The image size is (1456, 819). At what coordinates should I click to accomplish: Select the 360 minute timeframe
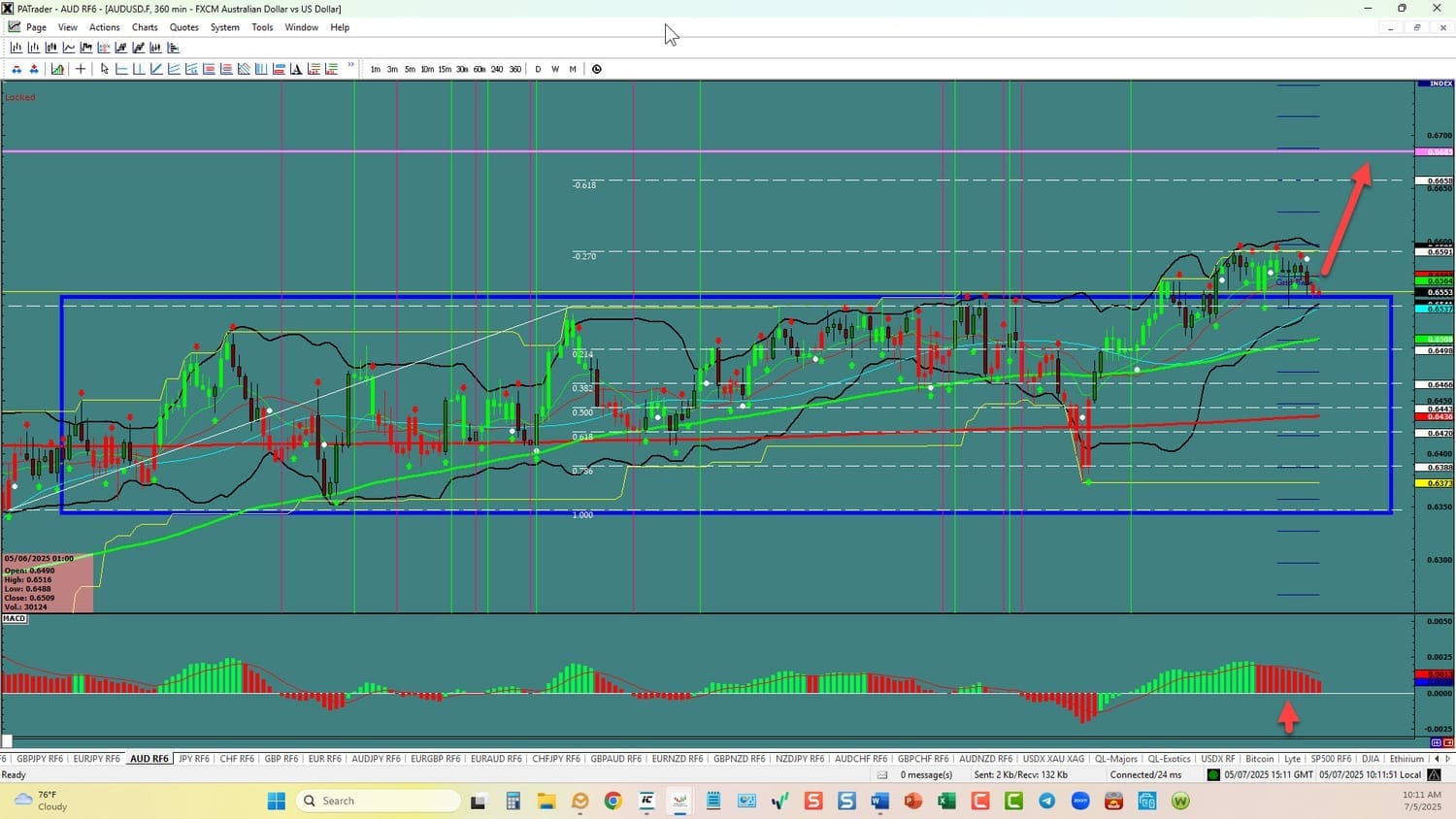pyautogui.click(x=515, y=69)
